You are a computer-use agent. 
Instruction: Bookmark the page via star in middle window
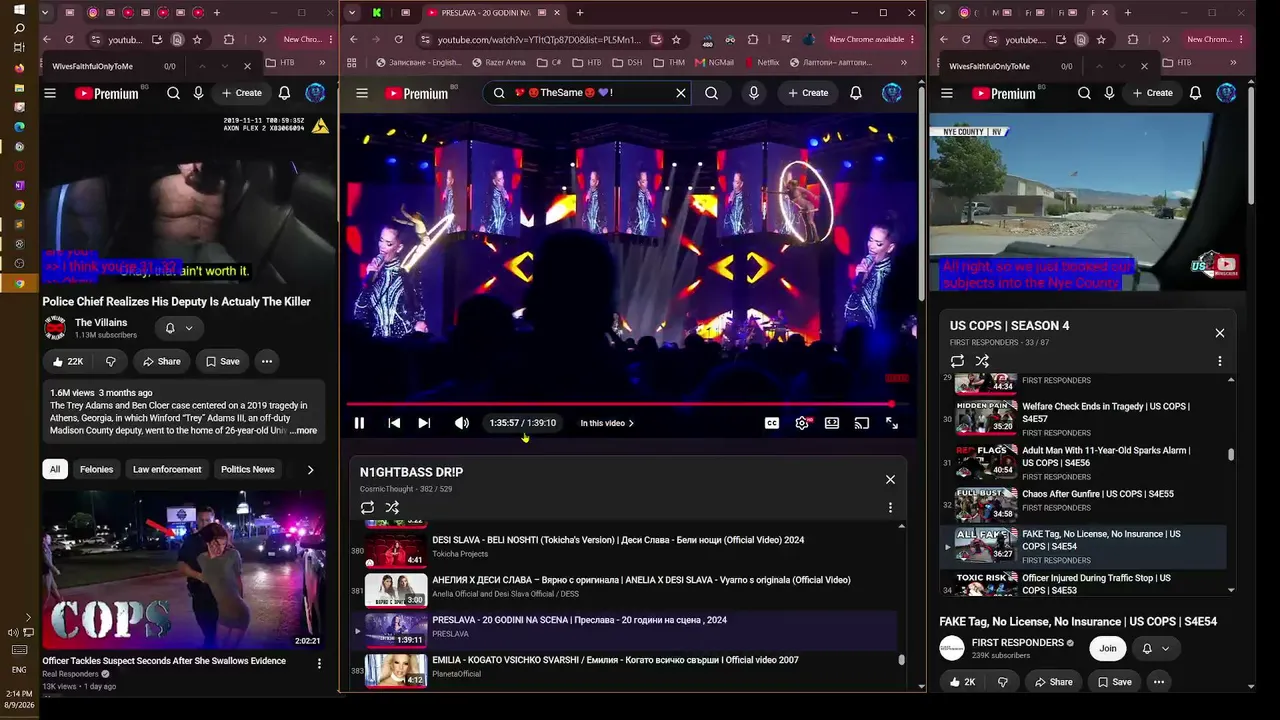click(x=676, y=39)
